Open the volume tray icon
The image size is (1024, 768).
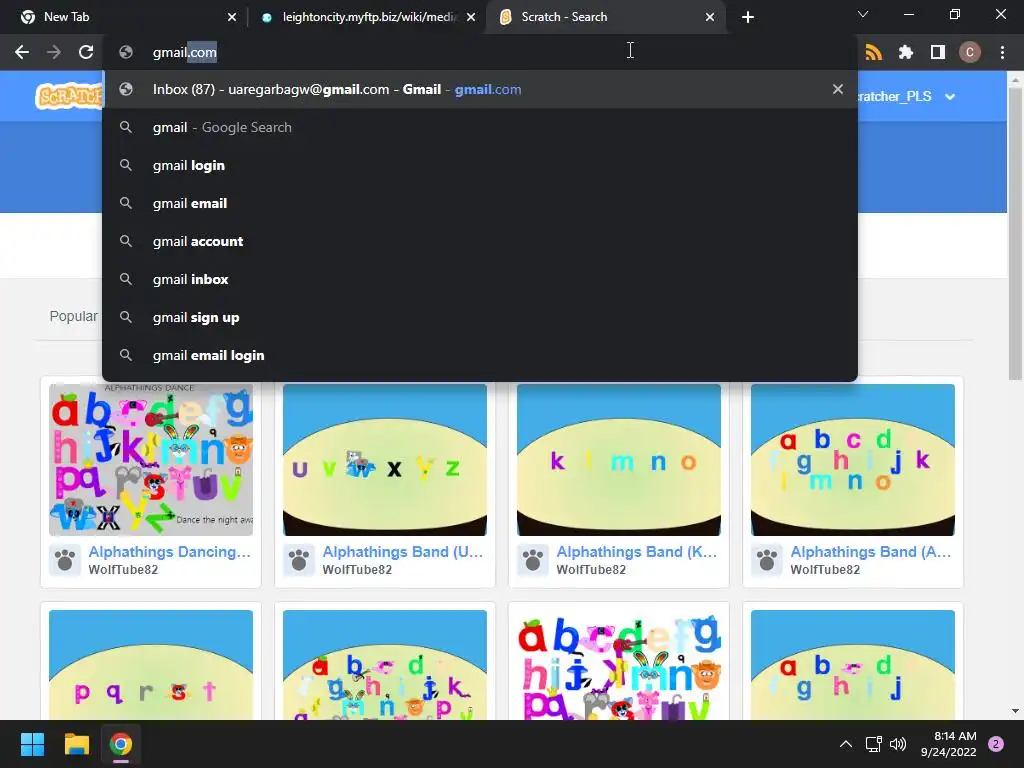point(898,744)
